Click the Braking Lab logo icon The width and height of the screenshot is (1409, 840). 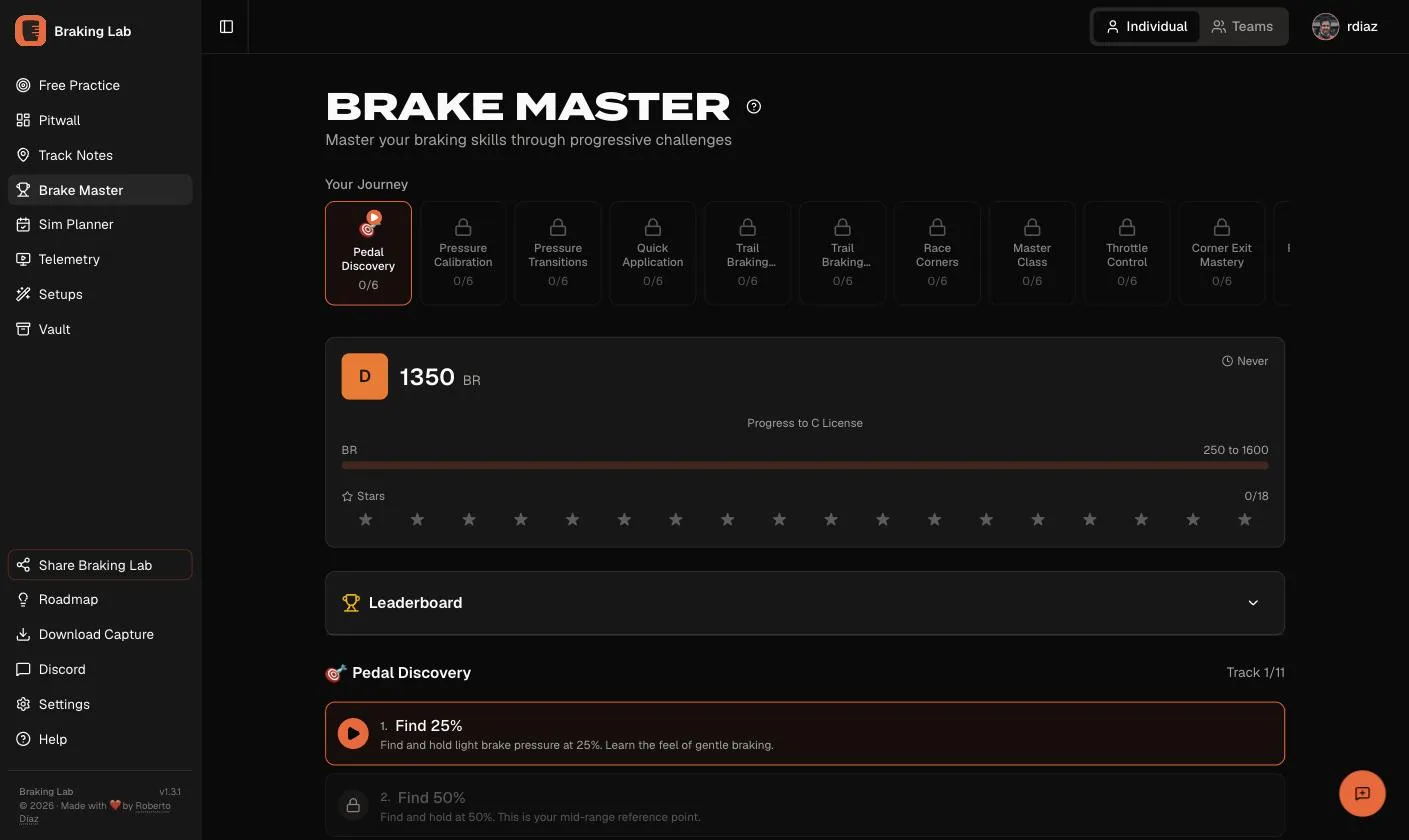30,31
